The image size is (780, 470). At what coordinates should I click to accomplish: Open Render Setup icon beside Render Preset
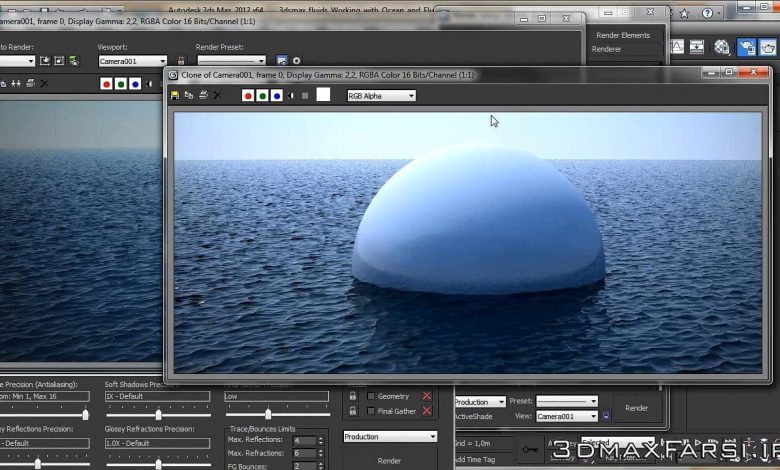point(282,61)
